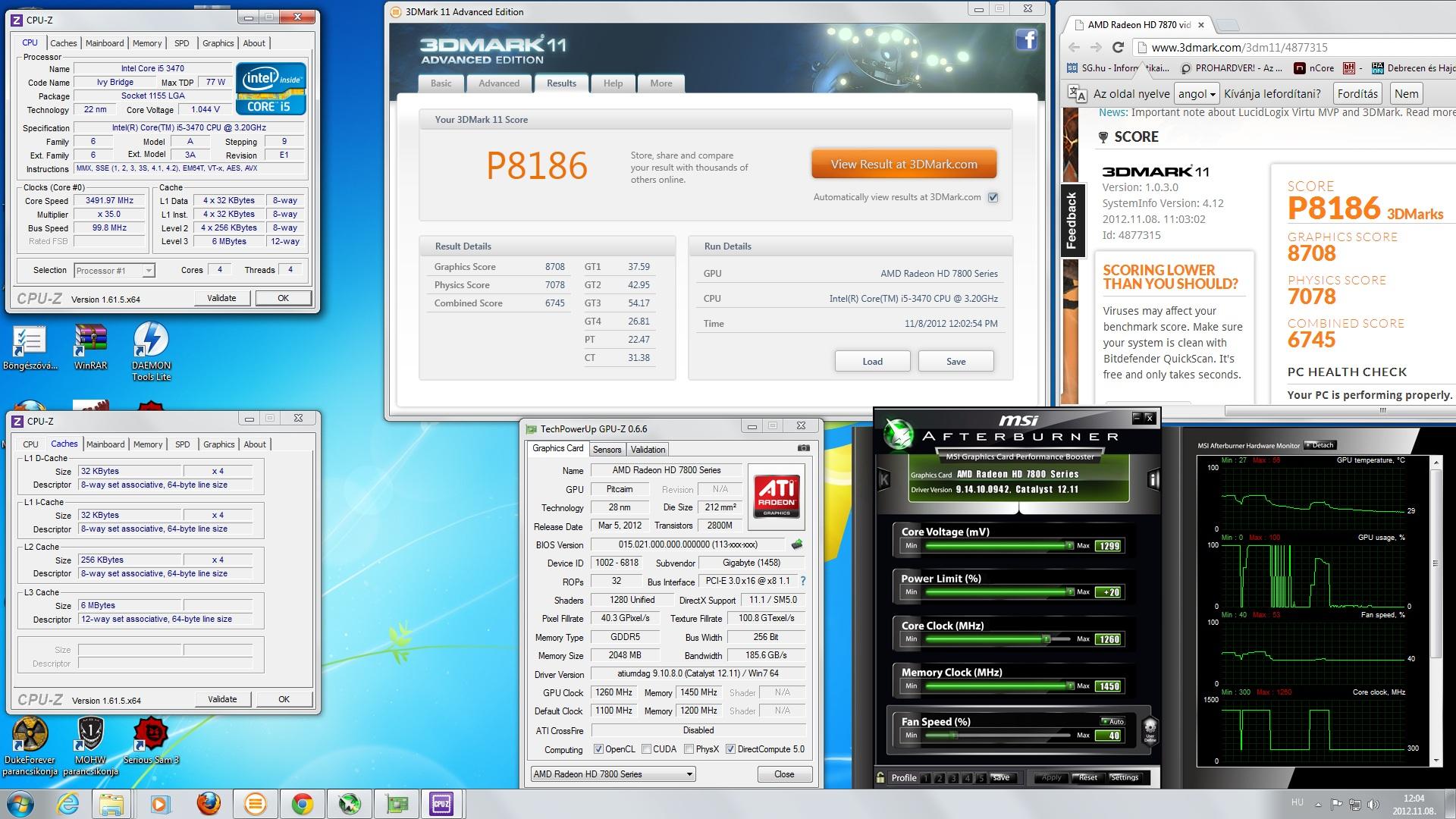Screen dimensions: 1456x819
Task: Click the BIOS save chip icon in GPU-Z
Action: pos(797,544)
